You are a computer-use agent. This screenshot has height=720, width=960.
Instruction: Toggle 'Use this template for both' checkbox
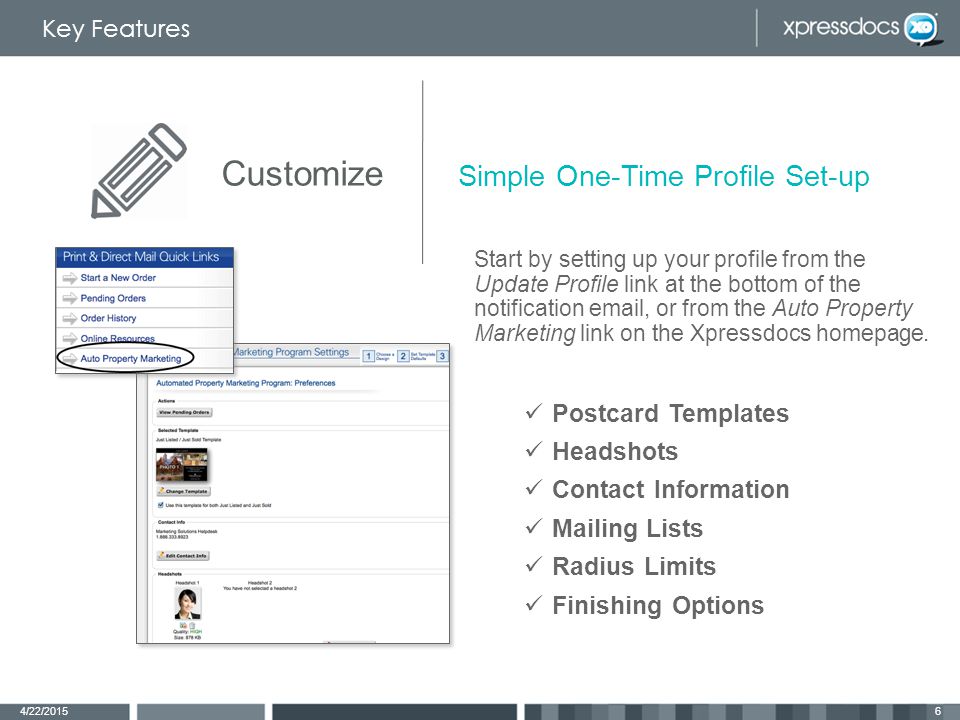click(x=161, y=505)
